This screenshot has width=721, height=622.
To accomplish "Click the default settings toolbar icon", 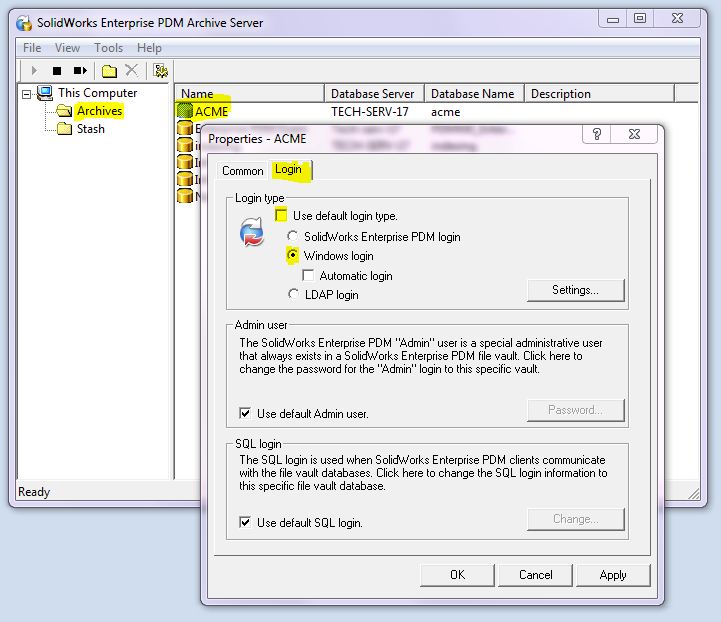I will tap(159, 71).
